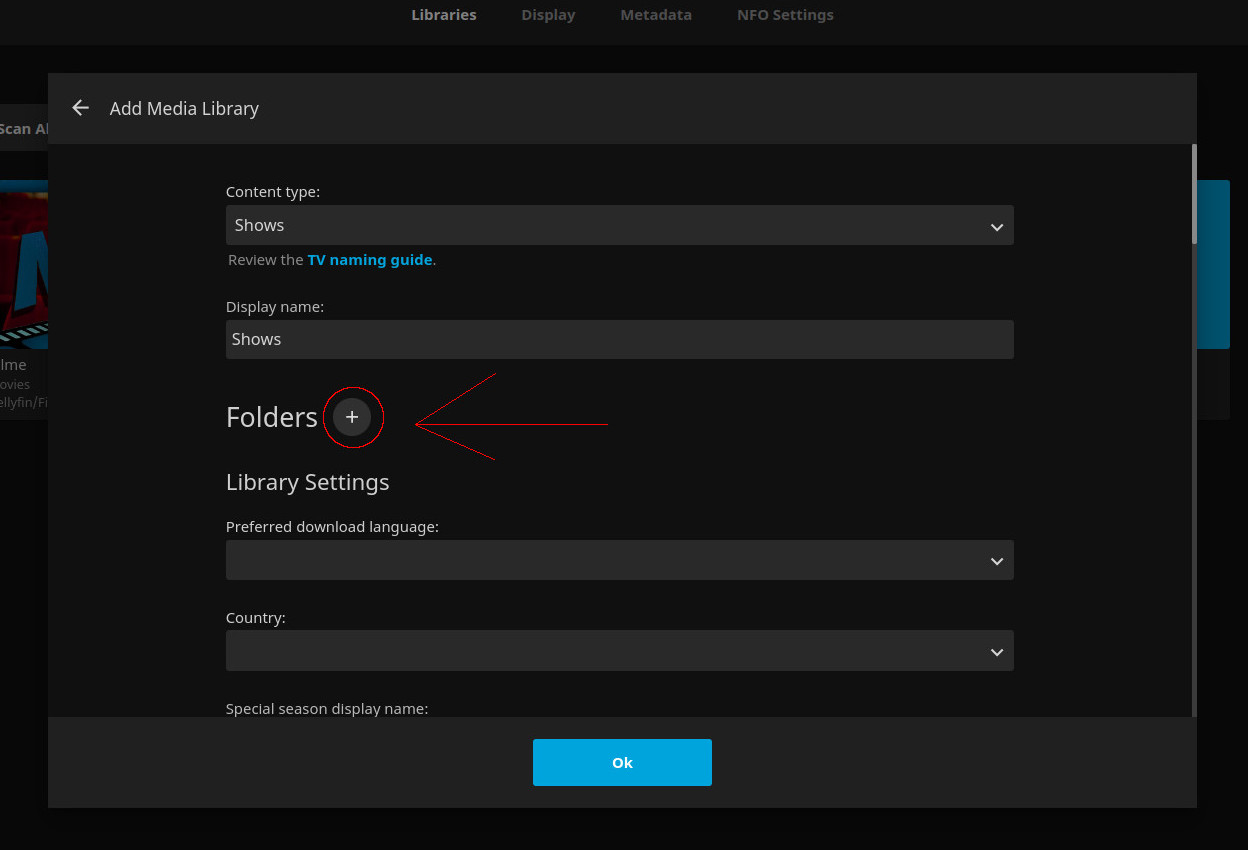Click the Add Media Library title

tap(184, 108)
